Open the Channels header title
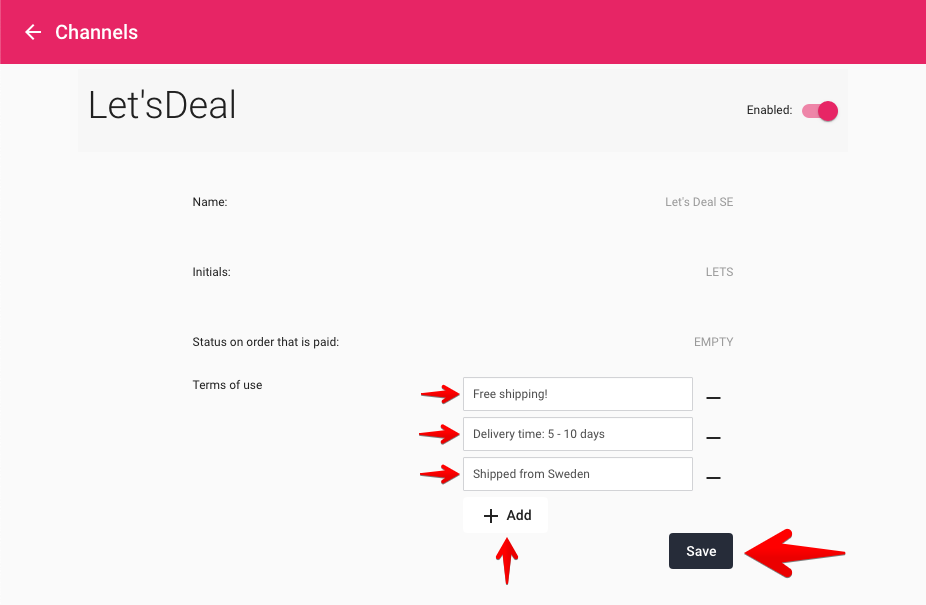926x605 pixels. pyautogui.click(x=96, y=32)
